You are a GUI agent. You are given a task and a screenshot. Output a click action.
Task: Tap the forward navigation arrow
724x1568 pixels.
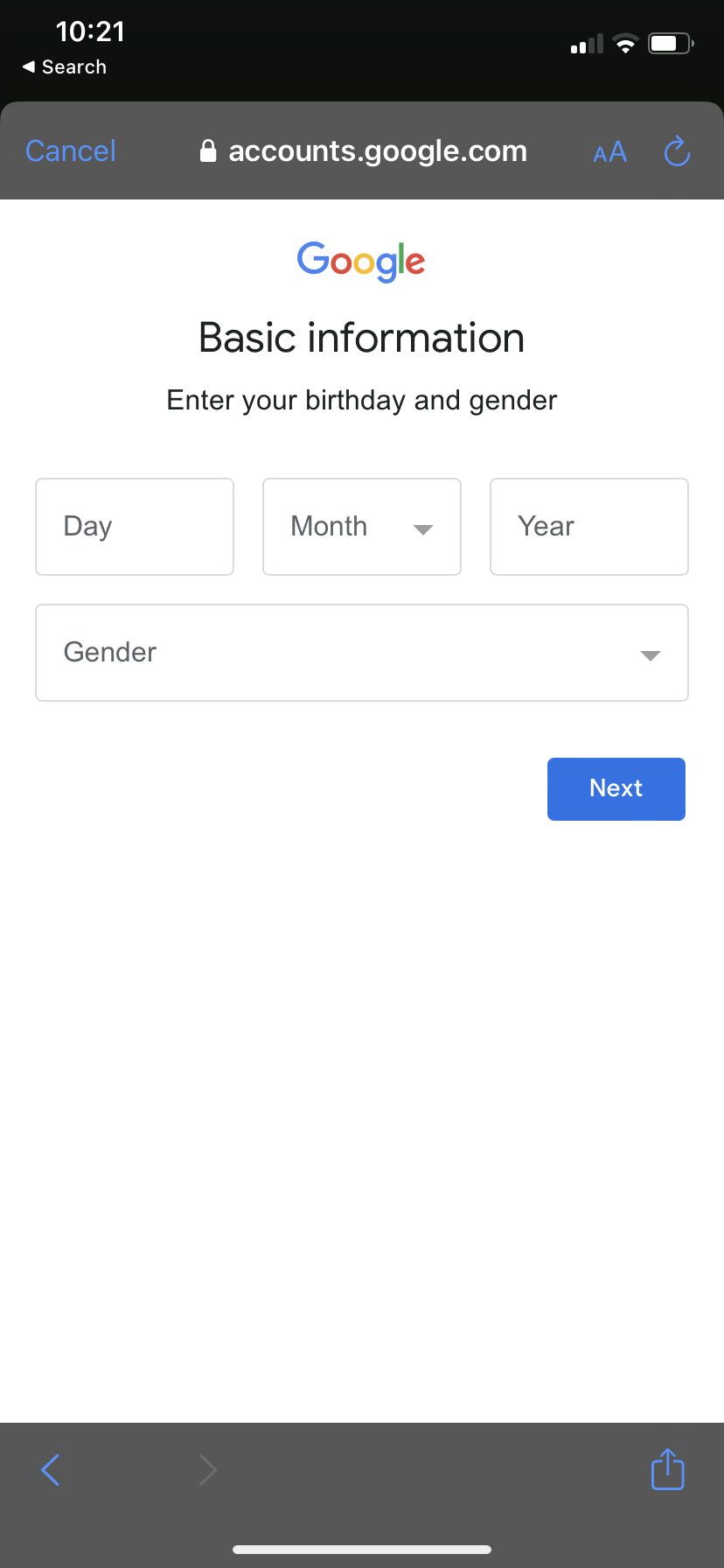click(207, 1470)
